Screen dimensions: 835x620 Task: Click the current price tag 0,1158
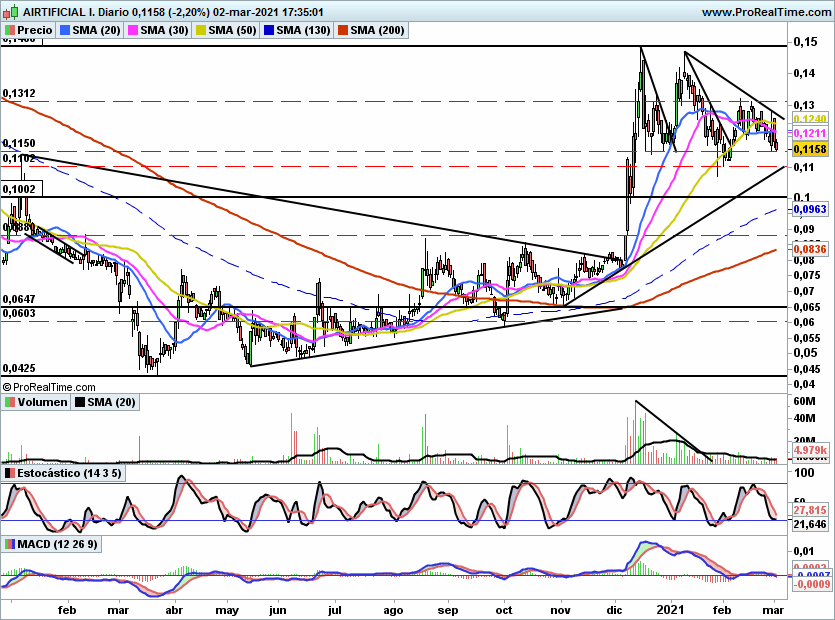tap(808, 148)
